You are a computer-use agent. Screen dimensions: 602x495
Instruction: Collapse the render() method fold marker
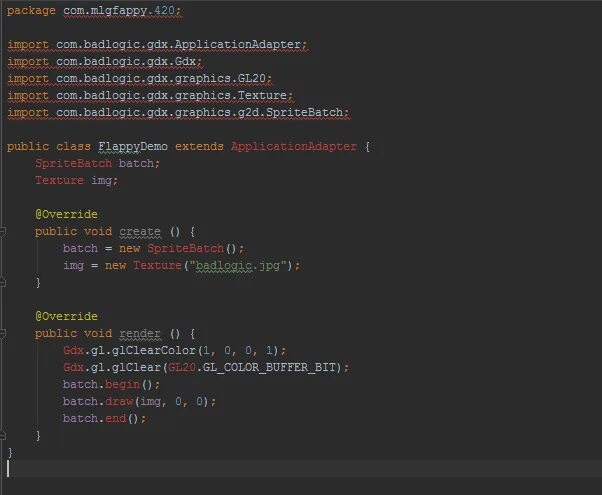[2, 333]
